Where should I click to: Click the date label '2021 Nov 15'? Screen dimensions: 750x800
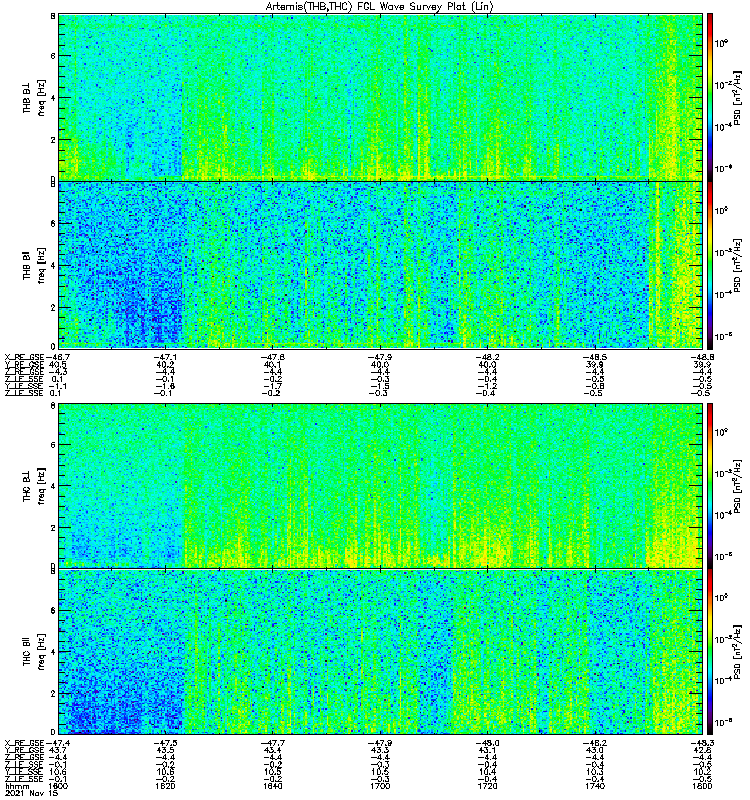[x=31, y=793]
